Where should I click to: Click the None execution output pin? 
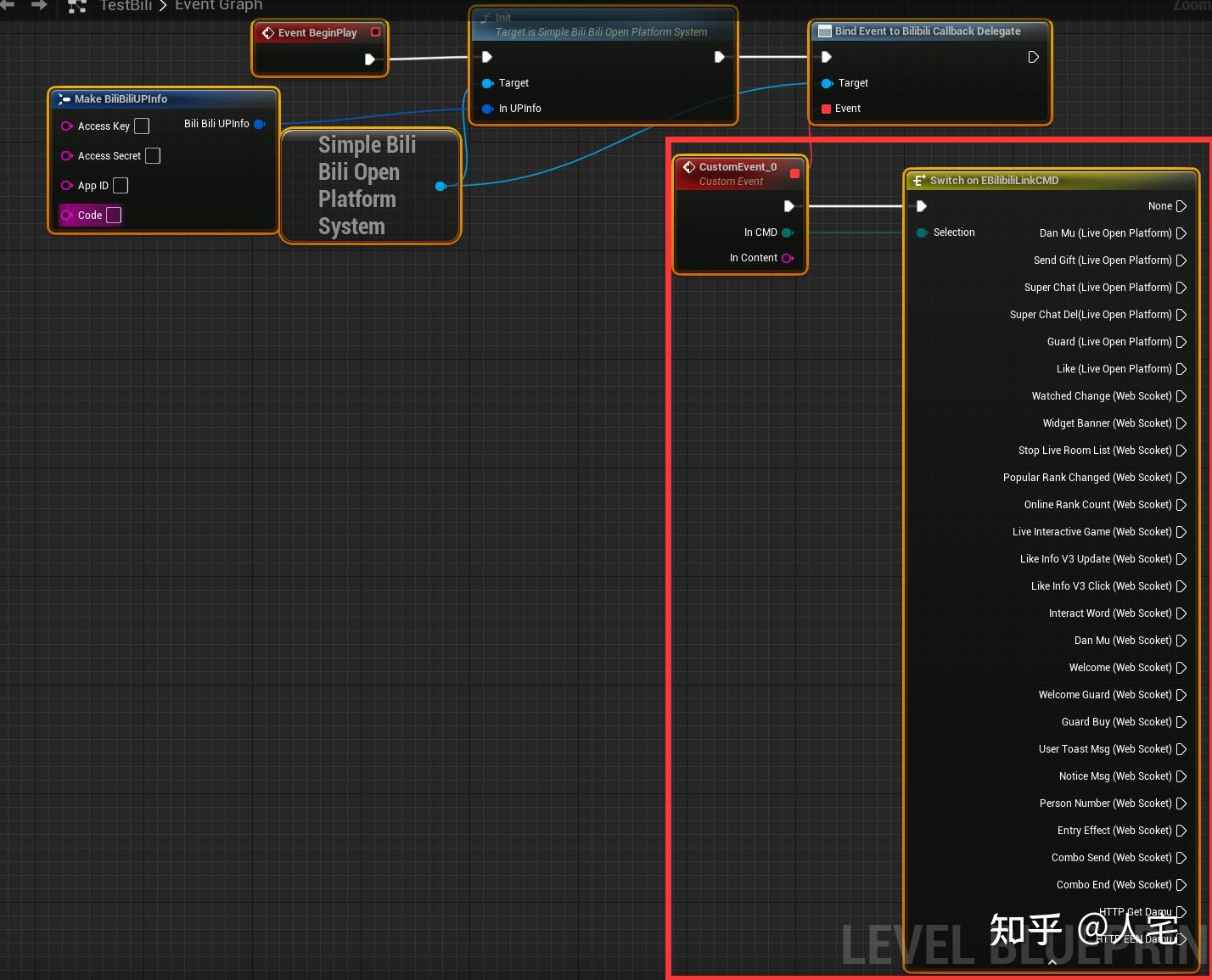1181,206
